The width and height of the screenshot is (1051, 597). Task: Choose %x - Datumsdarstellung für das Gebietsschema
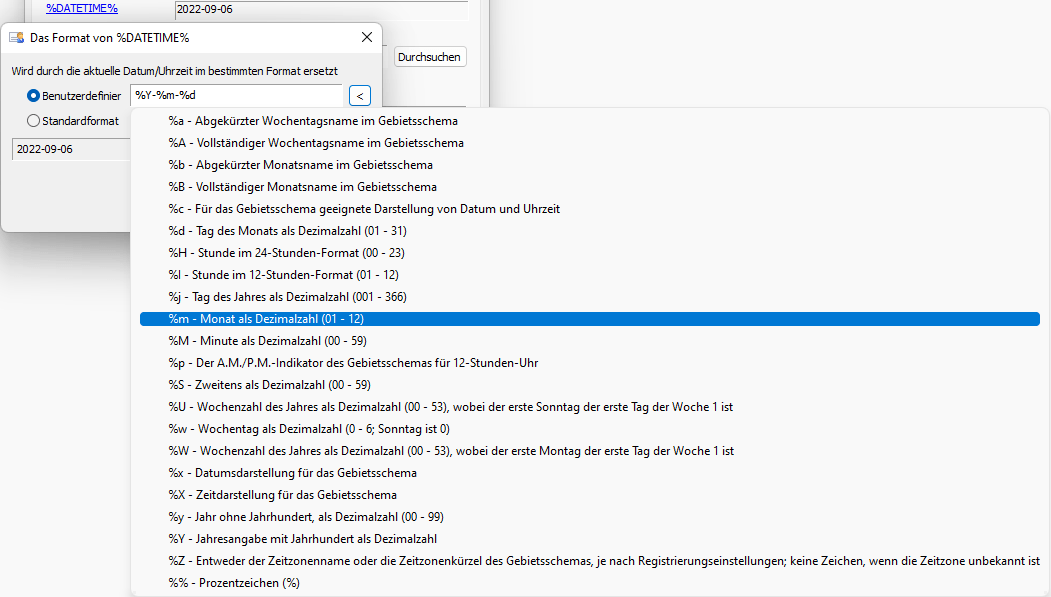click(590, 473)
